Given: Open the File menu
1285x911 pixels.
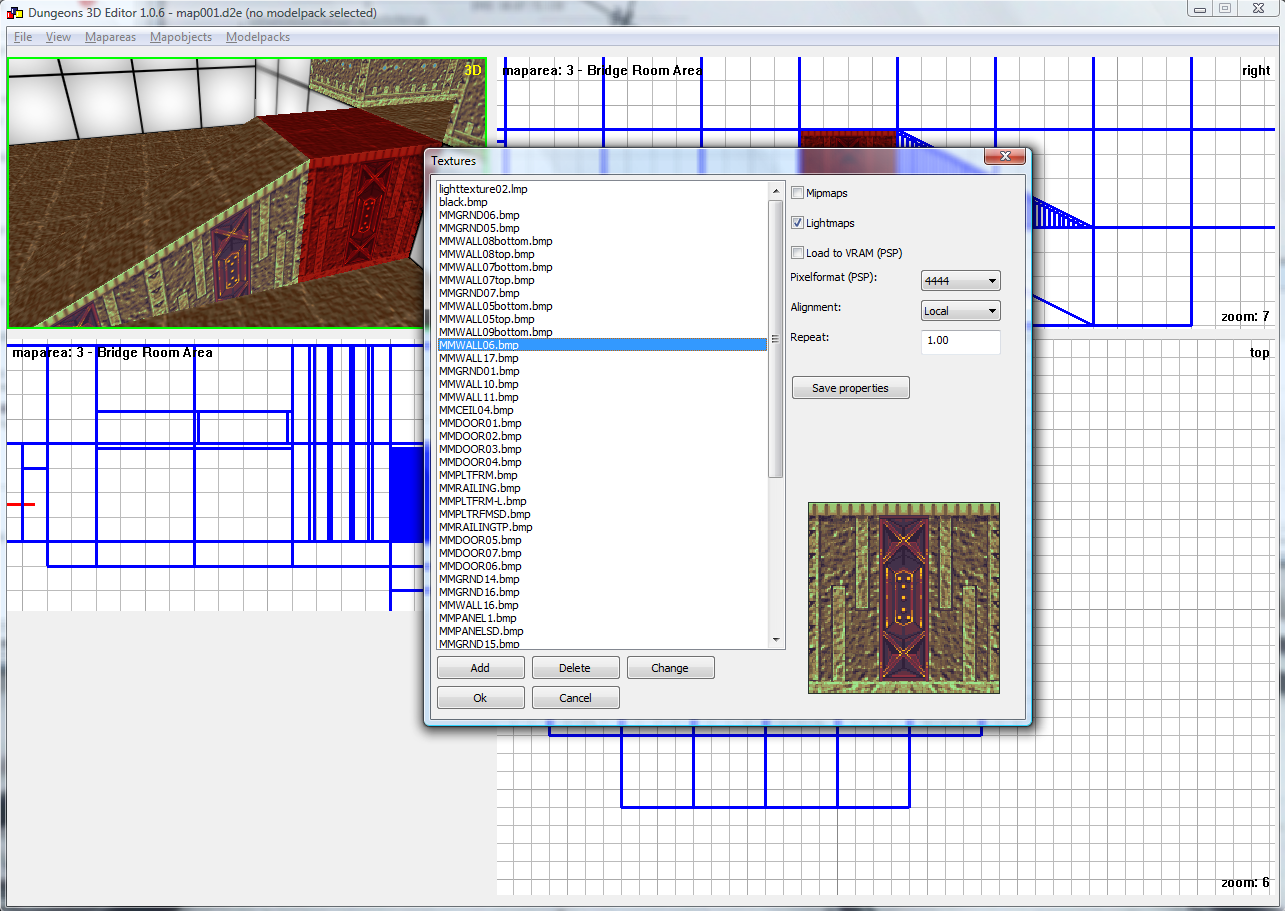Looking at the screenshot, I should point(23,37).
